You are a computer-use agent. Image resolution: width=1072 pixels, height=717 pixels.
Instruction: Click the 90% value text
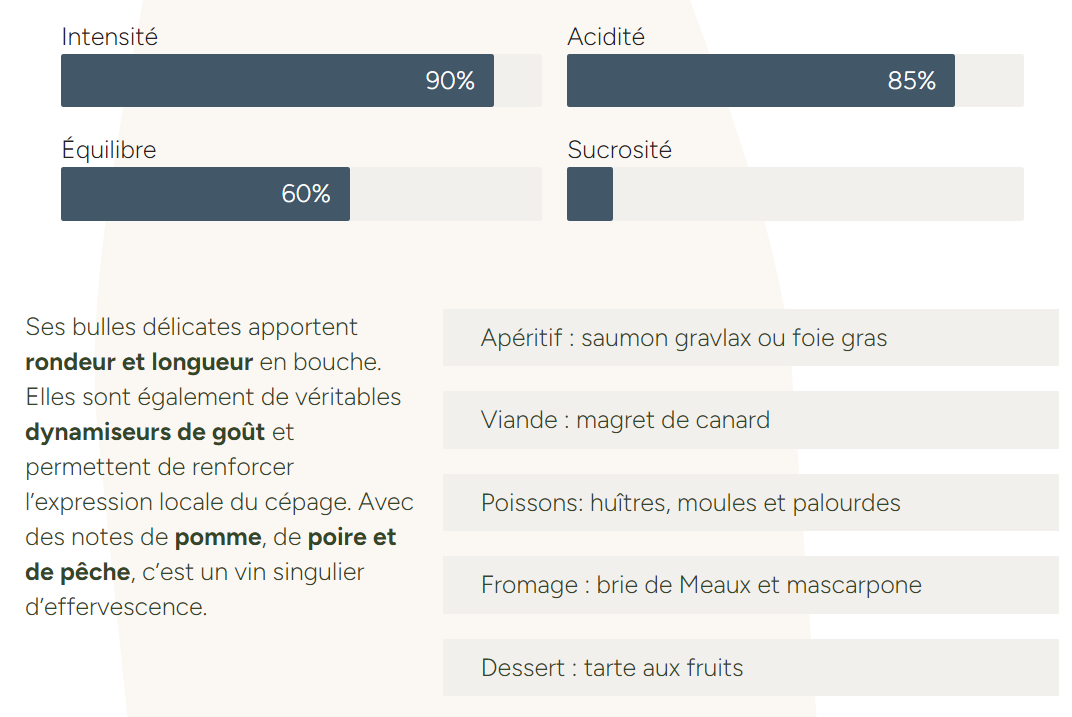click(450, 81)
